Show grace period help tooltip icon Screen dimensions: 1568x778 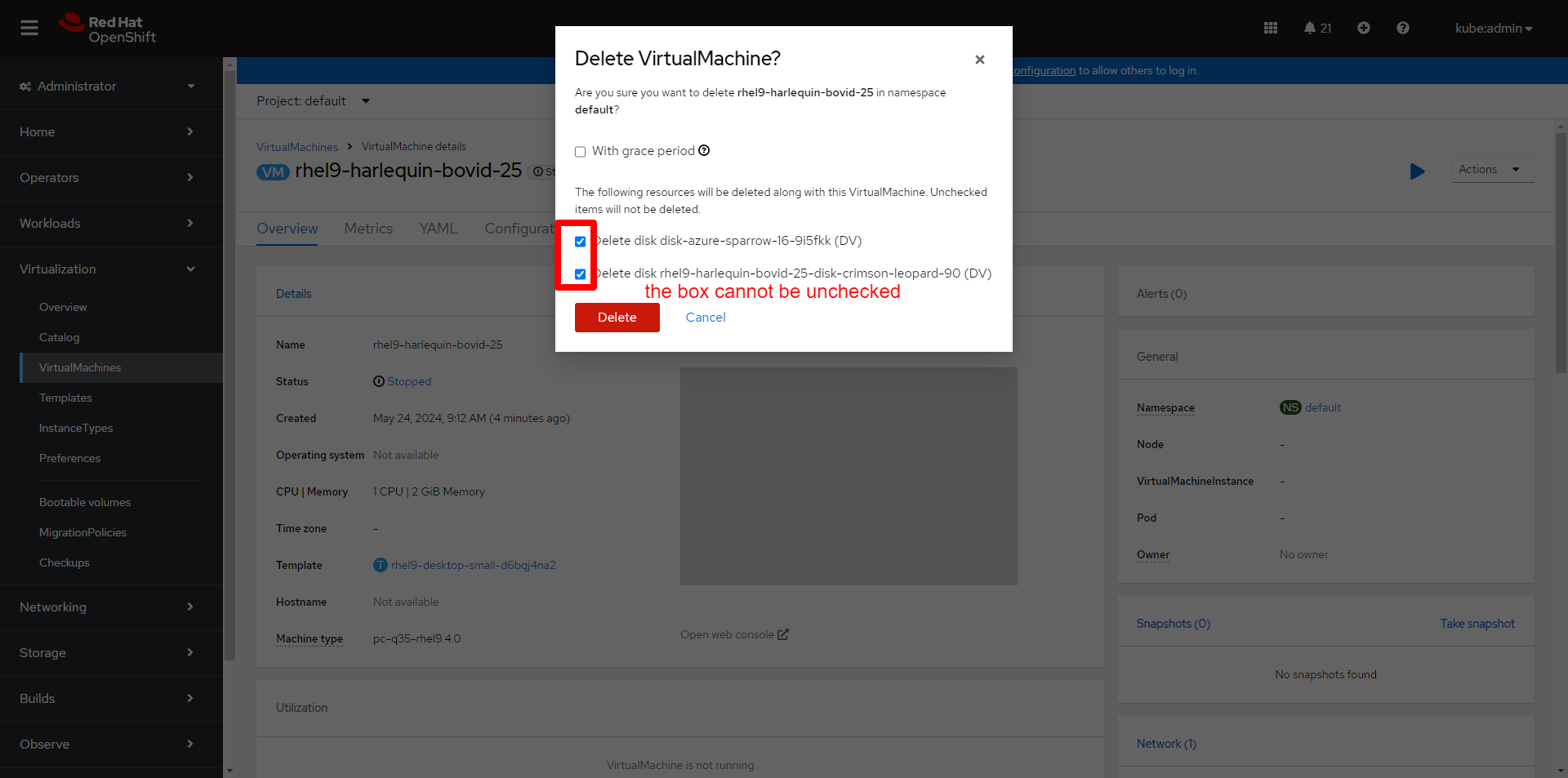(704, 150)
